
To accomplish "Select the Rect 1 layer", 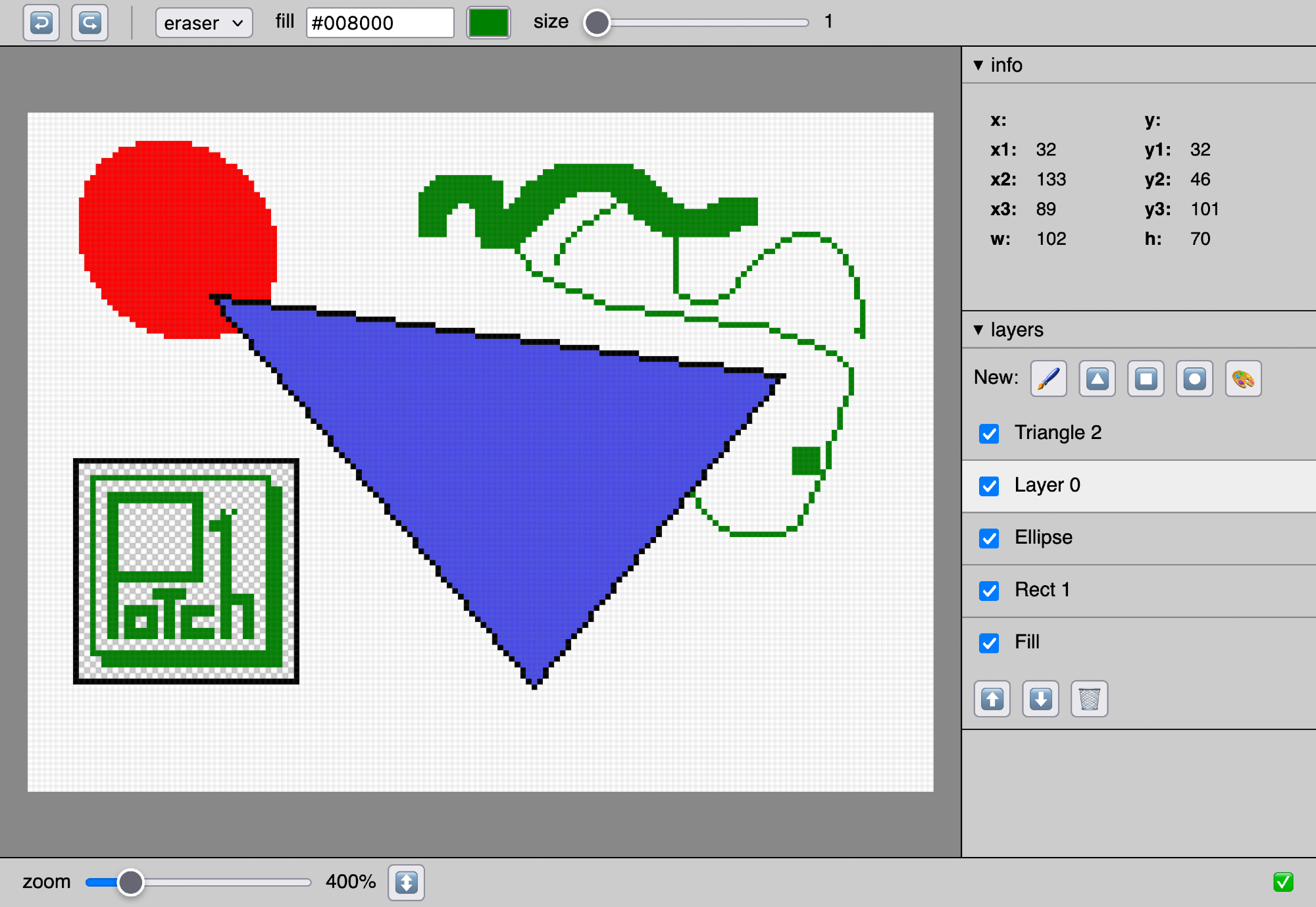I will (x=1042, y=590).
